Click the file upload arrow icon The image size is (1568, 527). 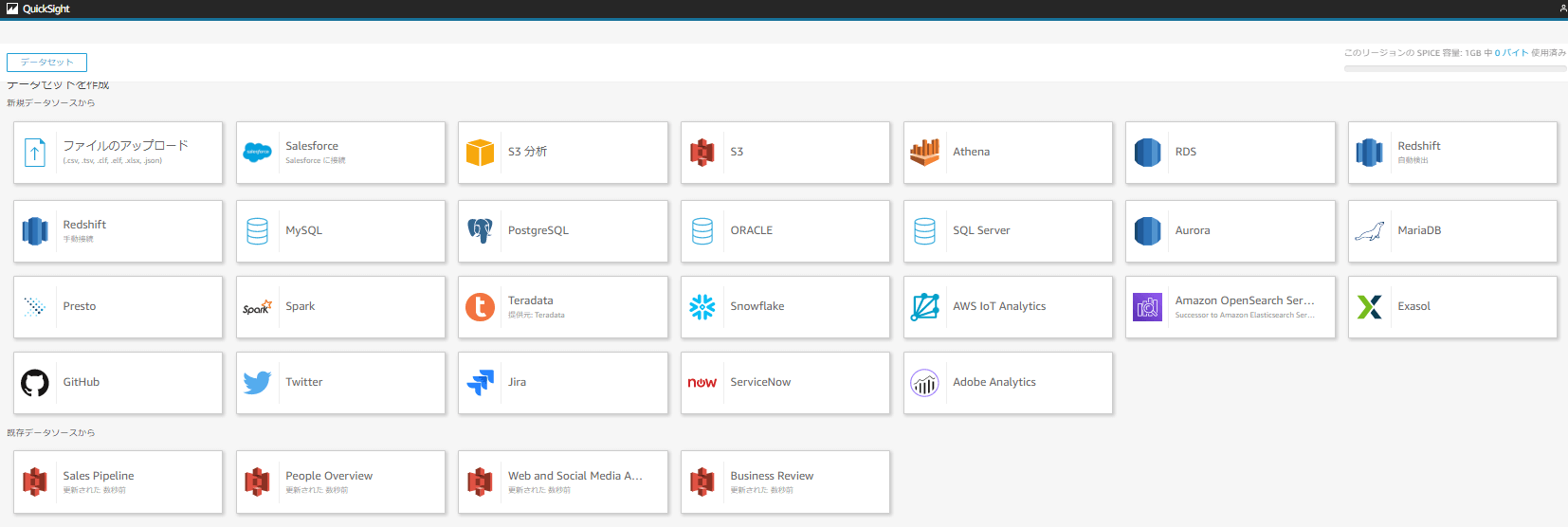(x=35, y=152)
